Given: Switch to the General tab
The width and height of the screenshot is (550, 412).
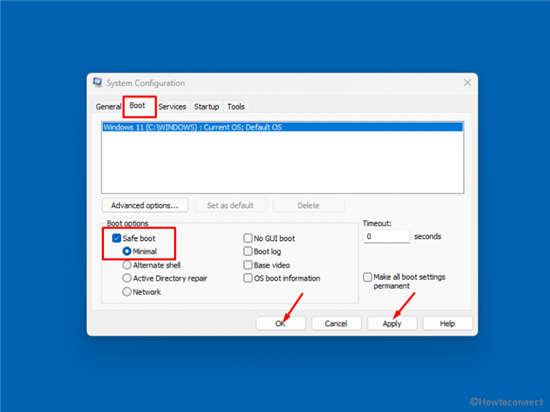Looking at the screenshot, I should 108,107.
